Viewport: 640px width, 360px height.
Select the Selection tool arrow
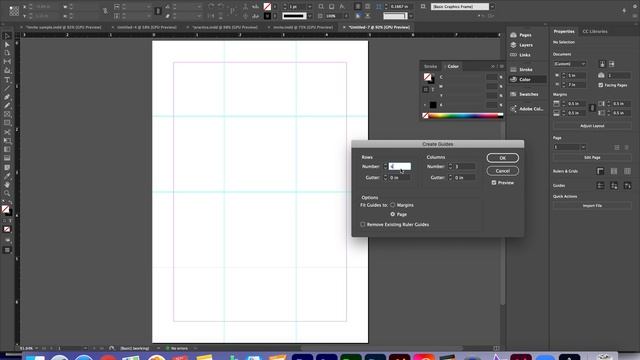[x=7, y=36]
